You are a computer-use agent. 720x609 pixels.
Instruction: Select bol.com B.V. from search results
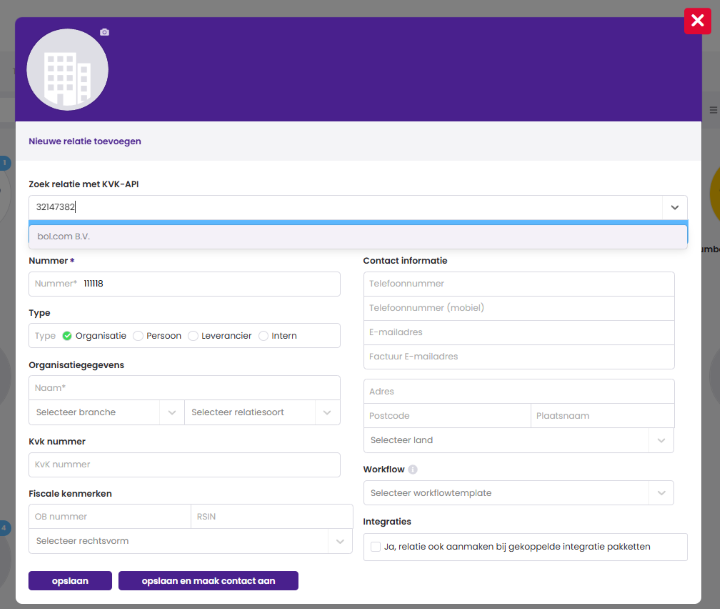pyautogui.click(x=358, y=236)
